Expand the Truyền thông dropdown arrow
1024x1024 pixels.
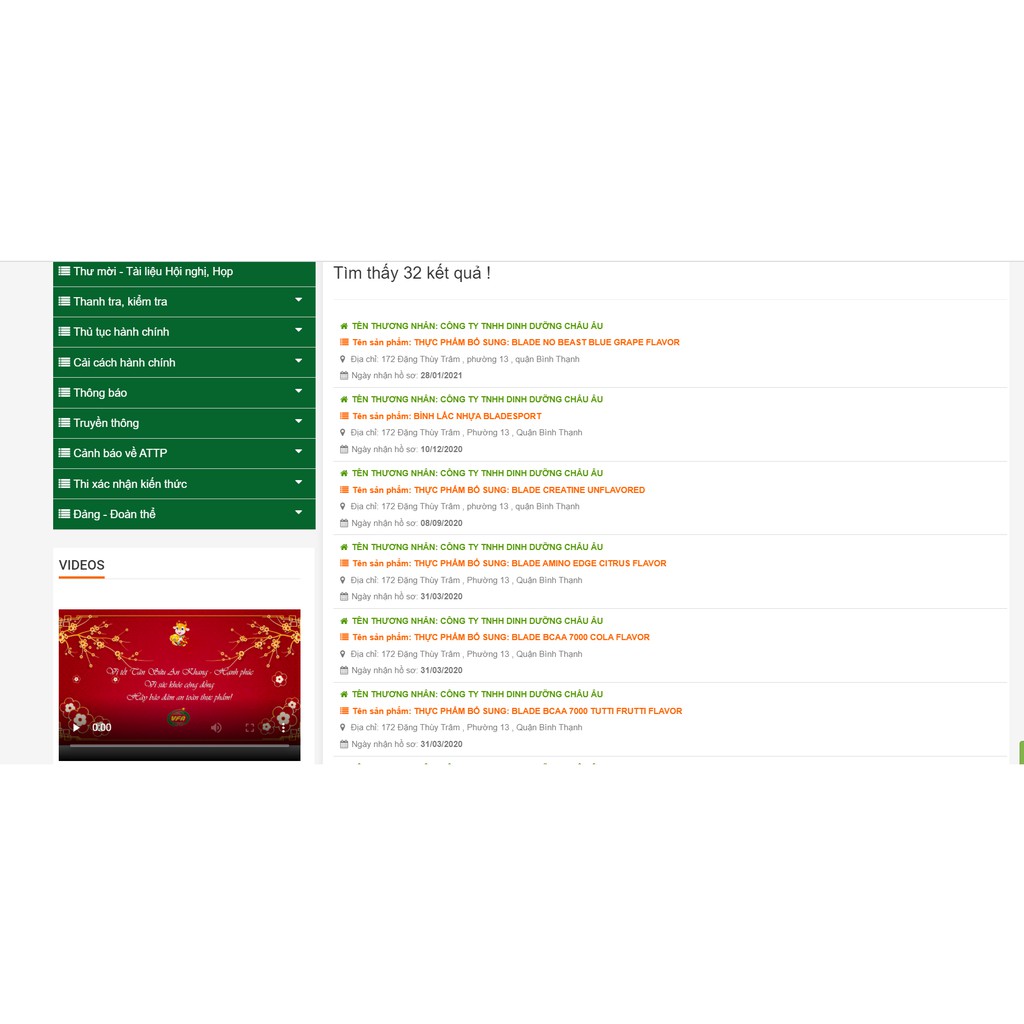pos(298,421)
